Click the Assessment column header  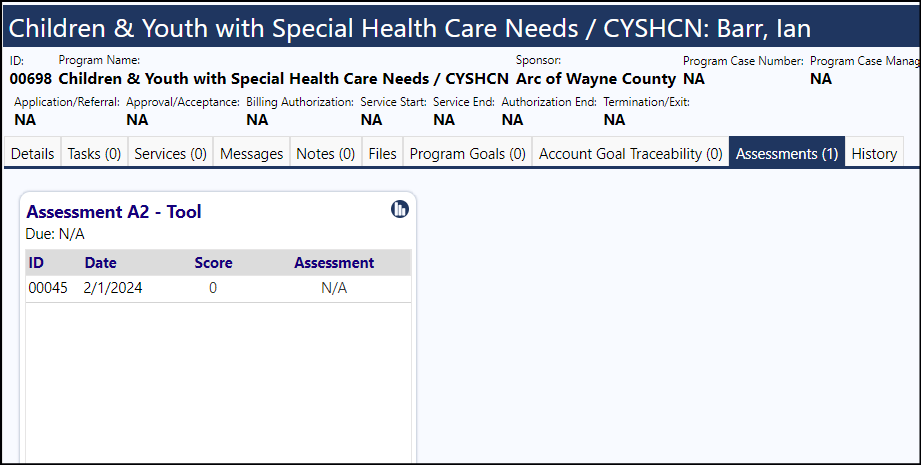point(334,262)
